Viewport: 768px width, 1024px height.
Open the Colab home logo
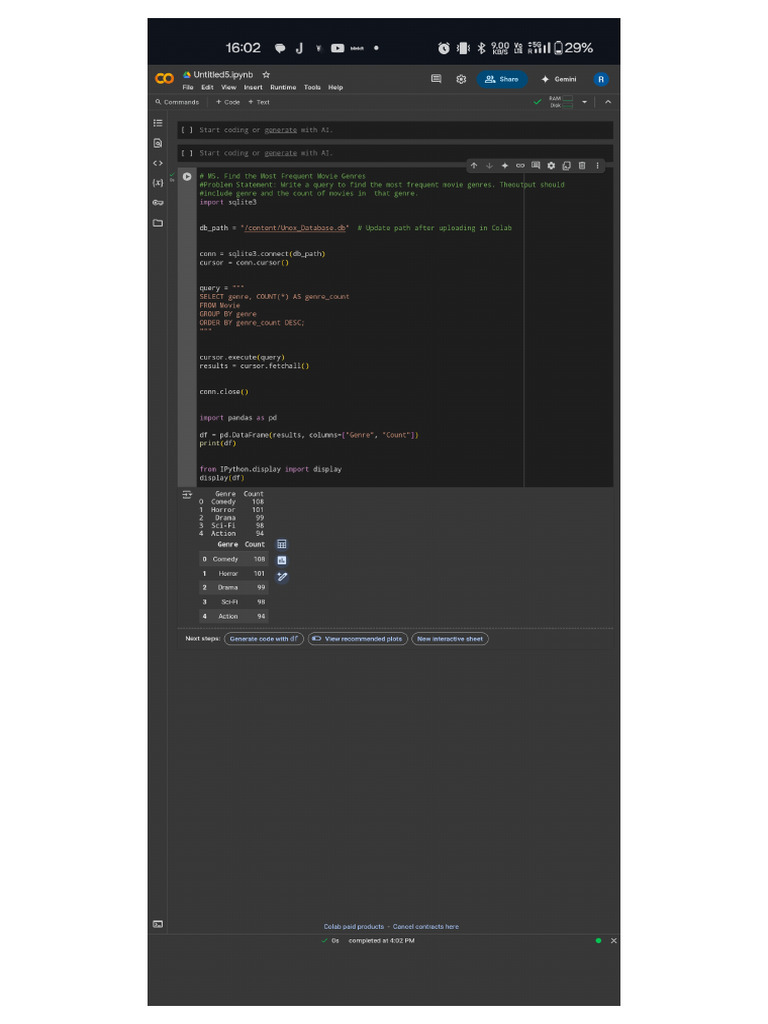[164, 79]
